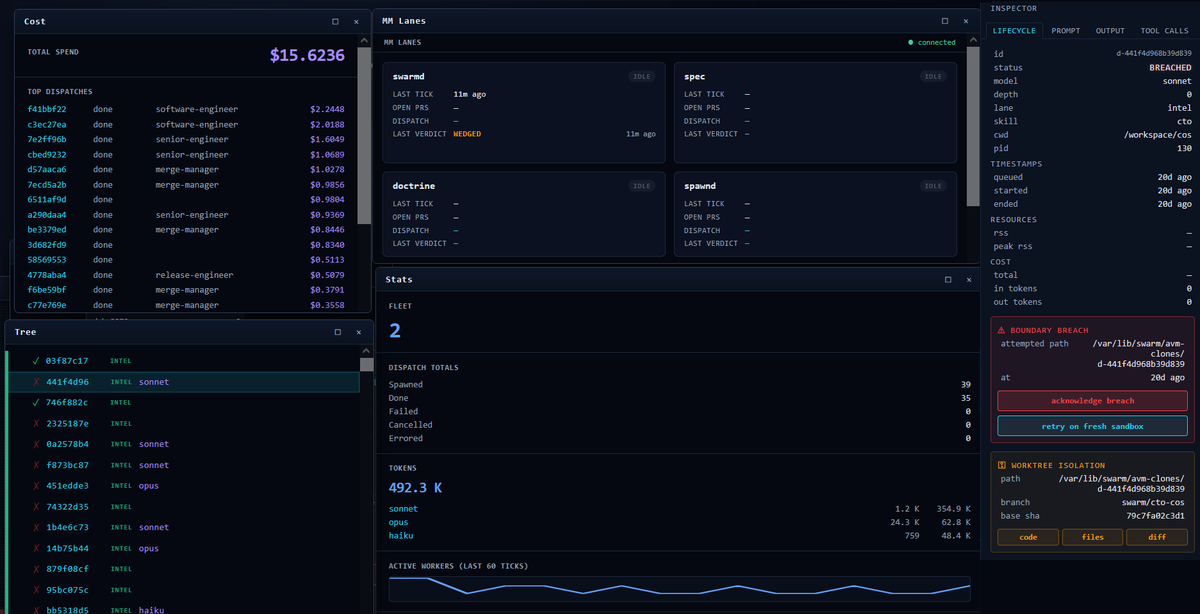Click the green checkmark beside 746f882c
The width and height of the screenshot is (1200, 614).
coord(36,402)
